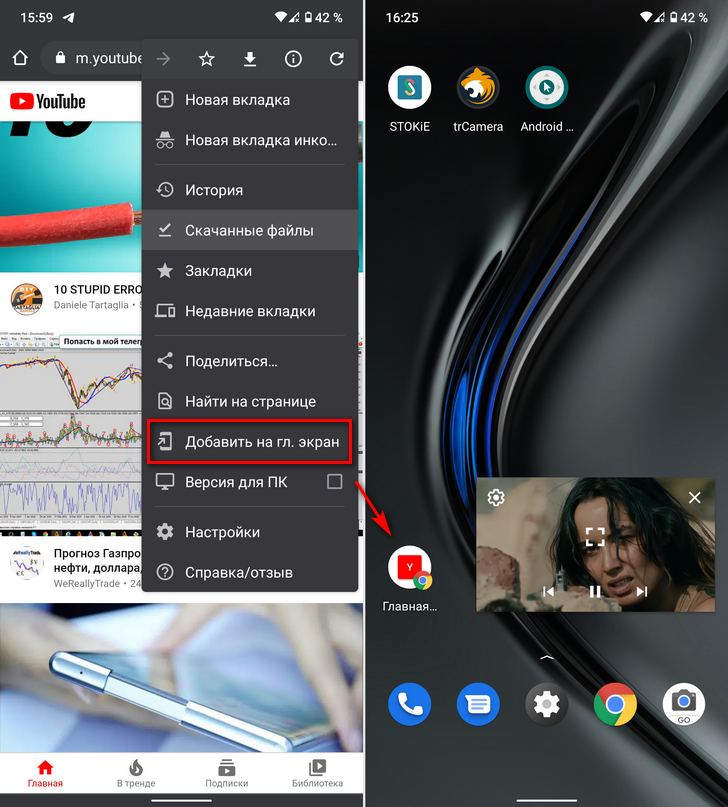This screenshot has width=728, height=807.
Task: Tap the m.youtube address bar
Action: click(x=93, y=58)
